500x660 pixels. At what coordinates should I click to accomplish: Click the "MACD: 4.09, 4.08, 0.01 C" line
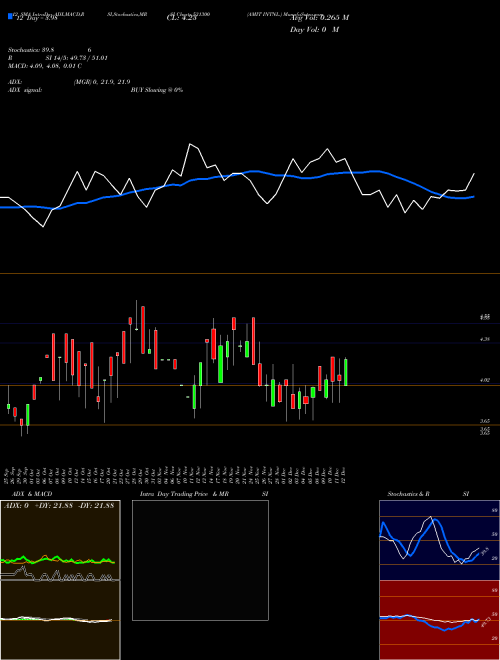click(x=45, y=66)
